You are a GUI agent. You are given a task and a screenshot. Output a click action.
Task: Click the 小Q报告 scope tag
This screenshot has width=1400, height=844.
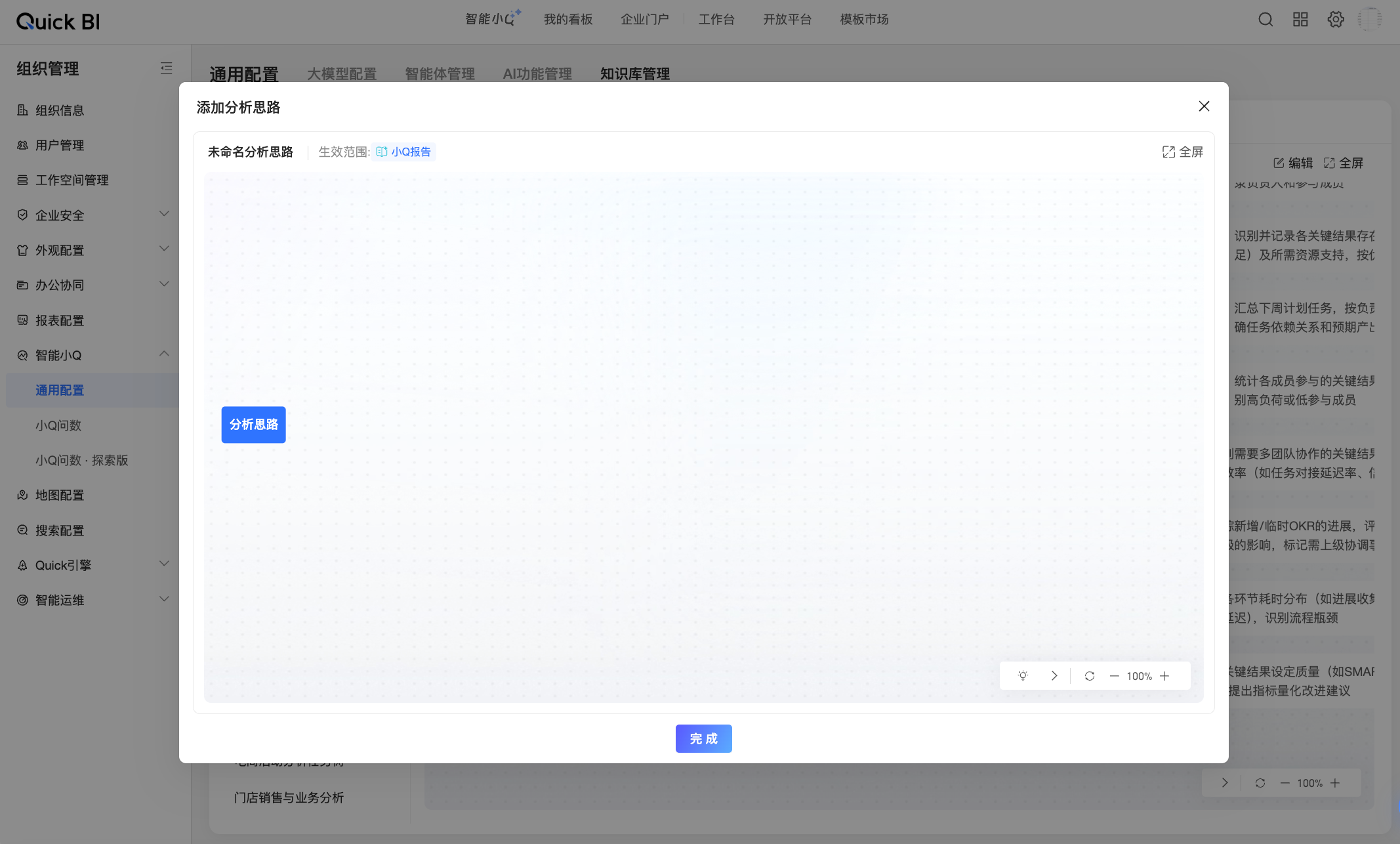404,152
